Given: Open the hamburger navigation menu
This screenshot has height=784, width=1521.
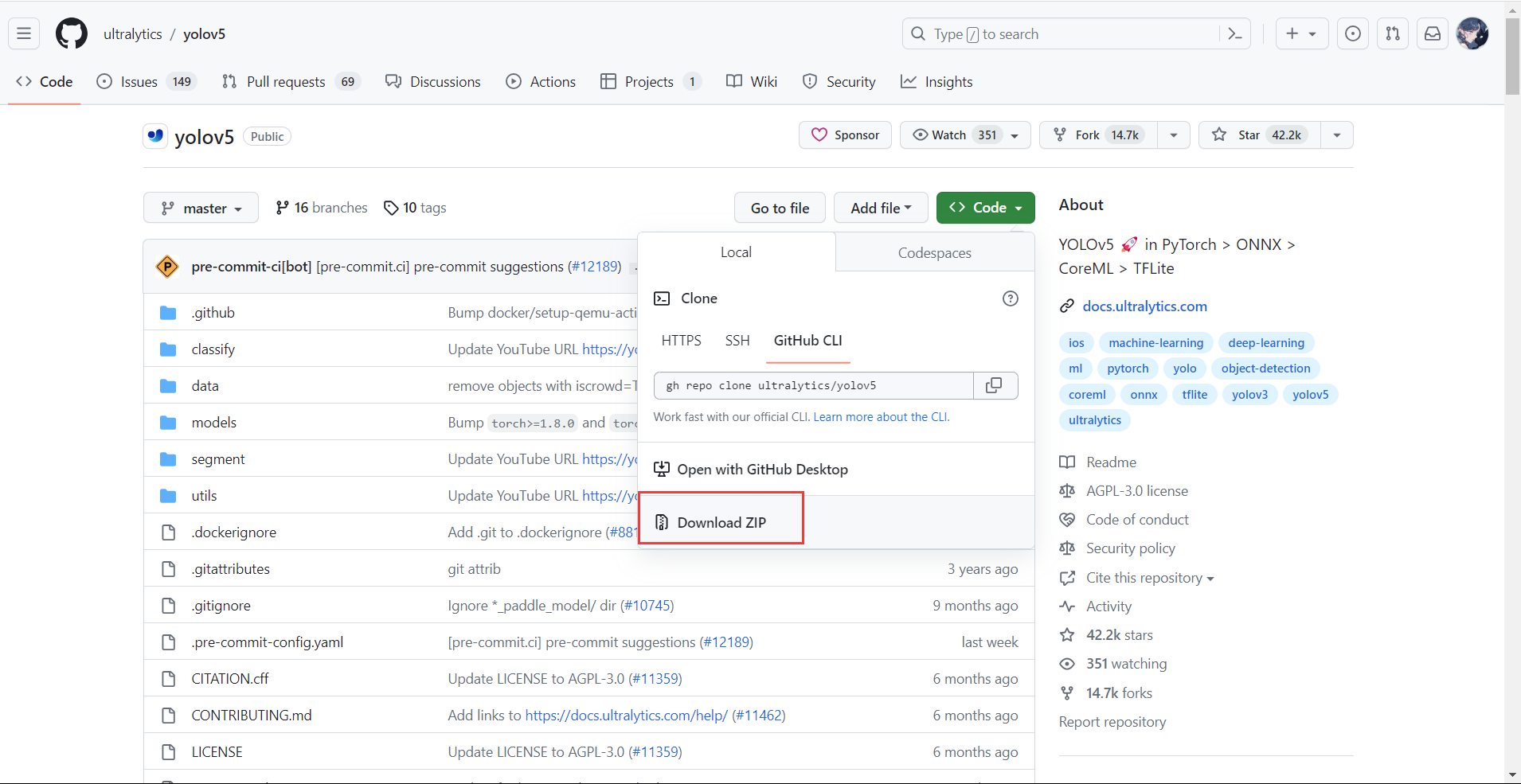Looking at the screenshot, I should (x=24, y=33).
